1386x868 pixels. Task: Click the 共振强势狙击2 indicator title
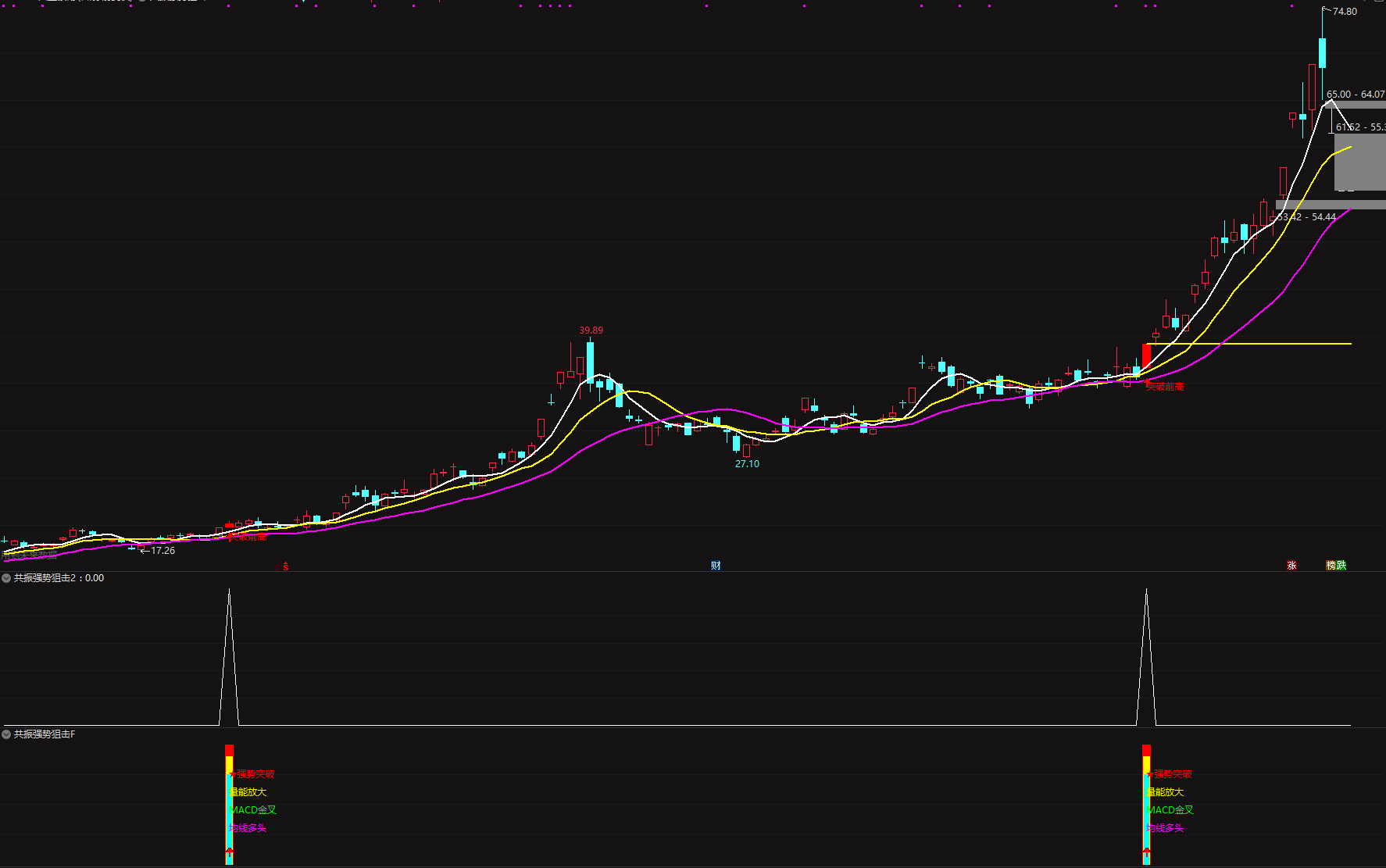[48, 578]
